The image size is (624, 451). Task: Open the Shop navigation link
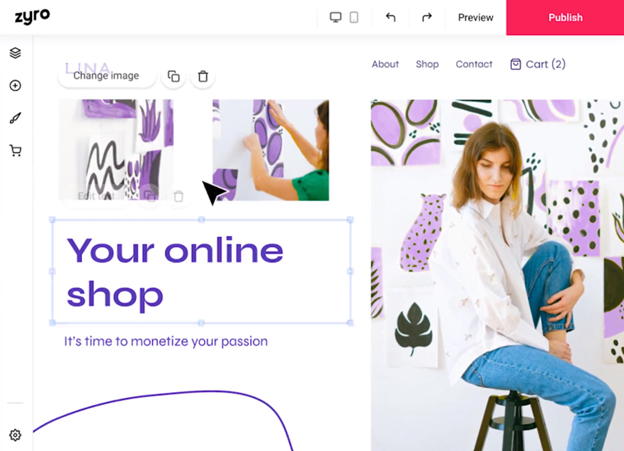click(x=427, y=64)
